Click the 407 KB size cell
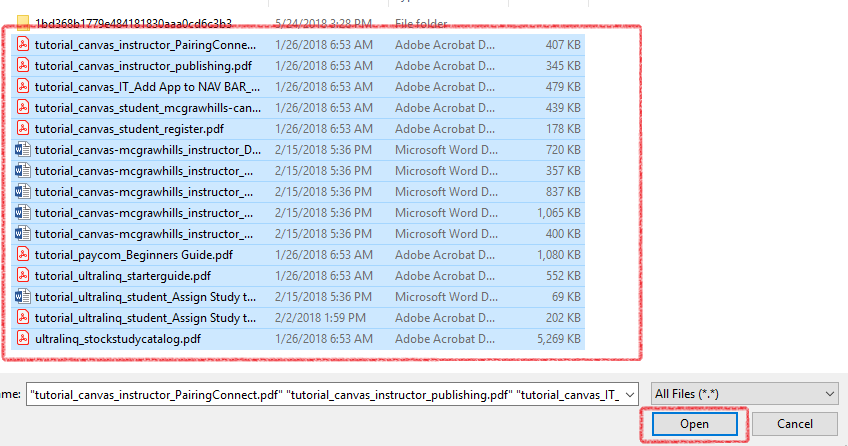The width and height of the screenshot is (848, 446). click(x=562, y=45)
